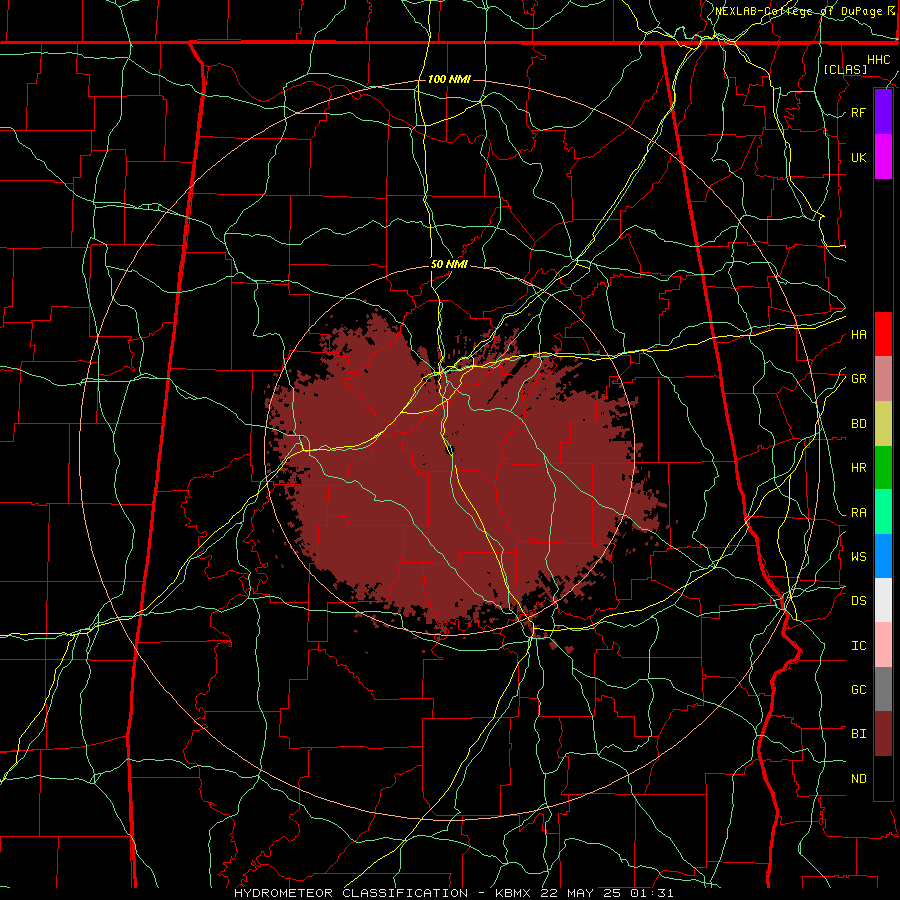Click the 50 NMI range ring label
Viewport: 900px width, 900px height.
click(449, 264)
